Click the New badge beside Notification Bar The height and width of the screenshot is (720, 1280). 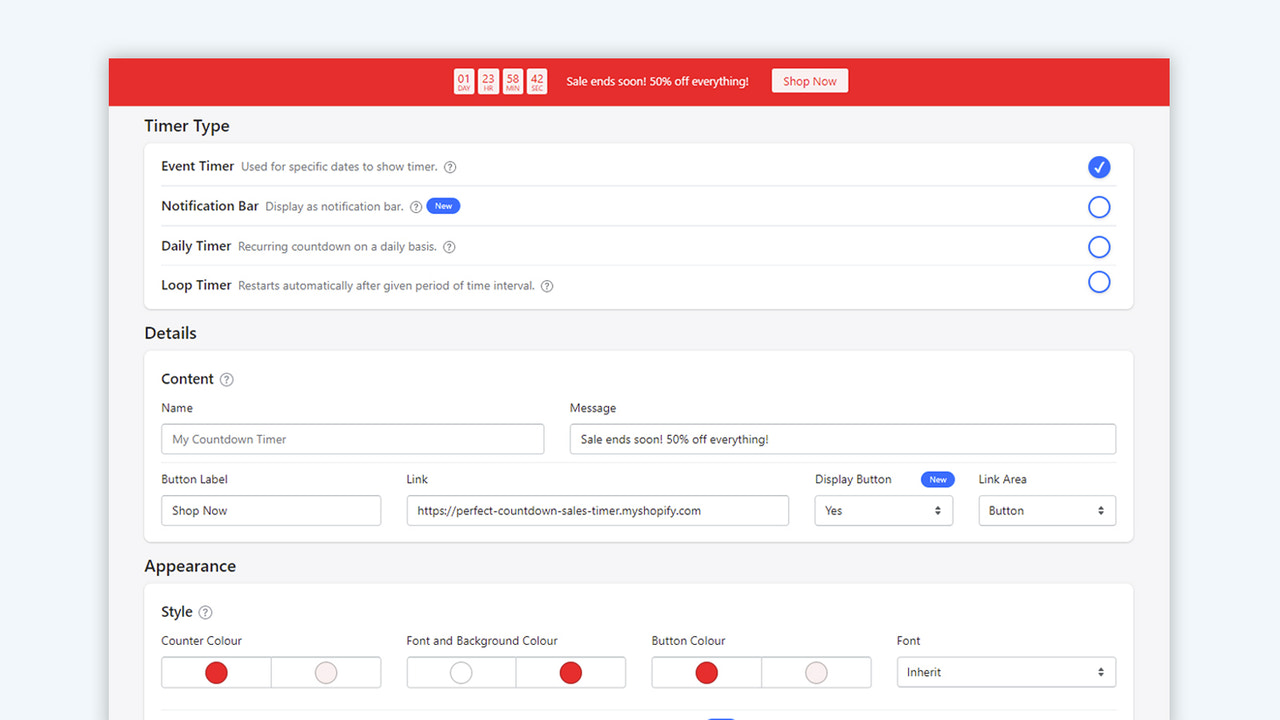(443, 206)
